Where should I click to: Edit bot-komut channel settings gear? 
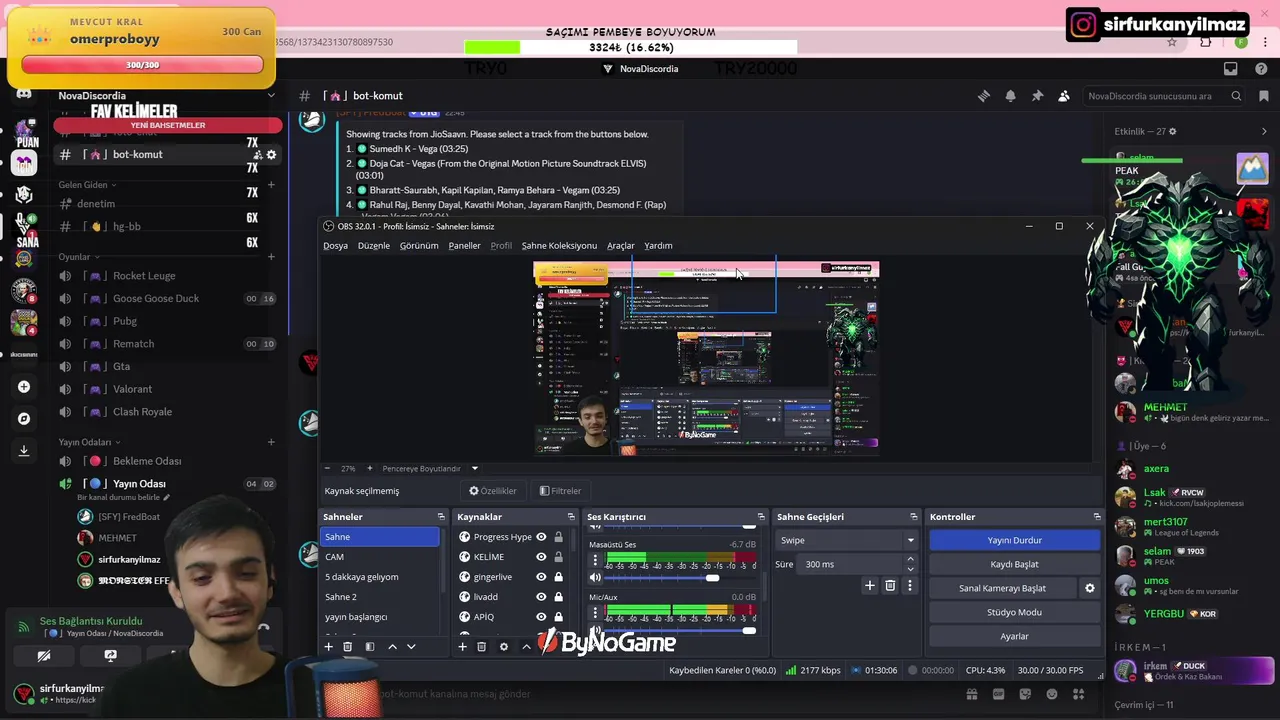tap(271, 155)
